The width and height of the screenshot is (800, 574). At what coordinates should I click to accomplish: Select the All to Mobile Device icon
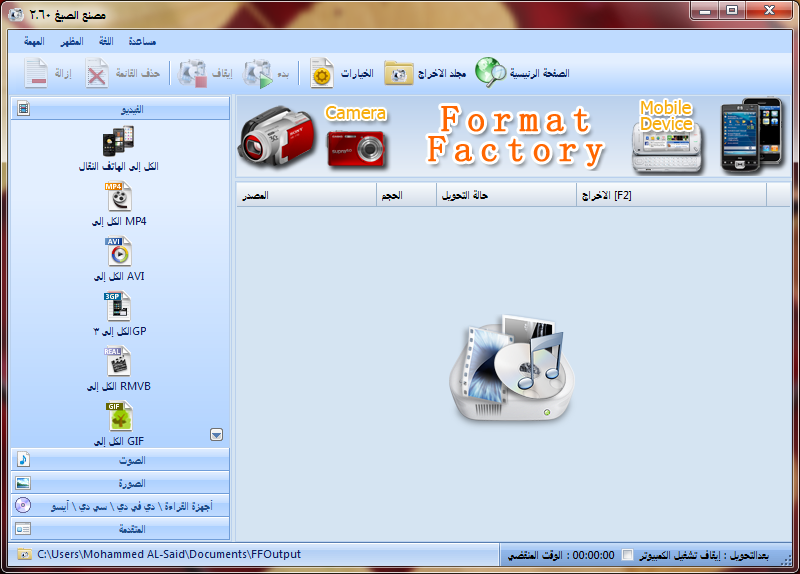[x=118, y=141]
